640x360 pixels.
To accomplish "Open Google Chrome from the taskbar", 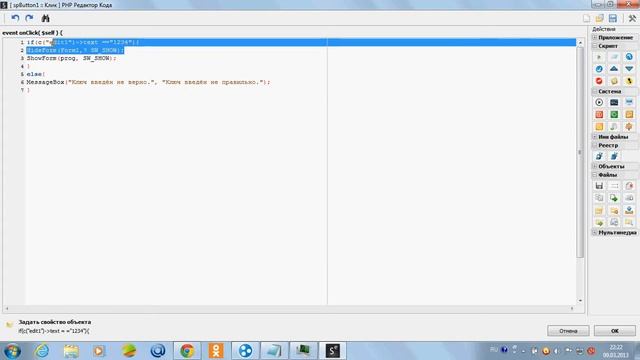I will coord(187,351).
